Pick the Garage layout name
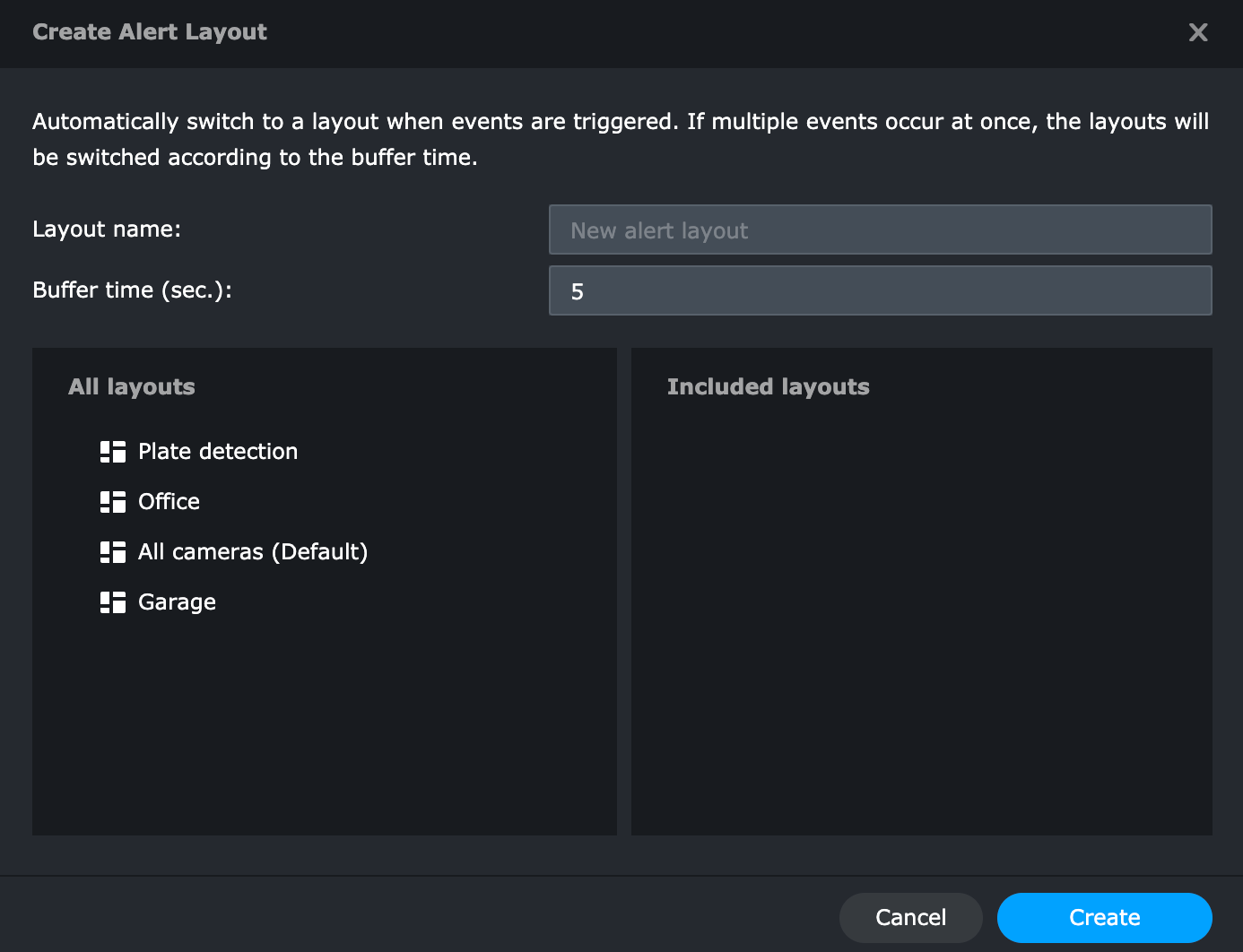The width and height of the screenshot is (1243, 952). click(x=177, y=602)
